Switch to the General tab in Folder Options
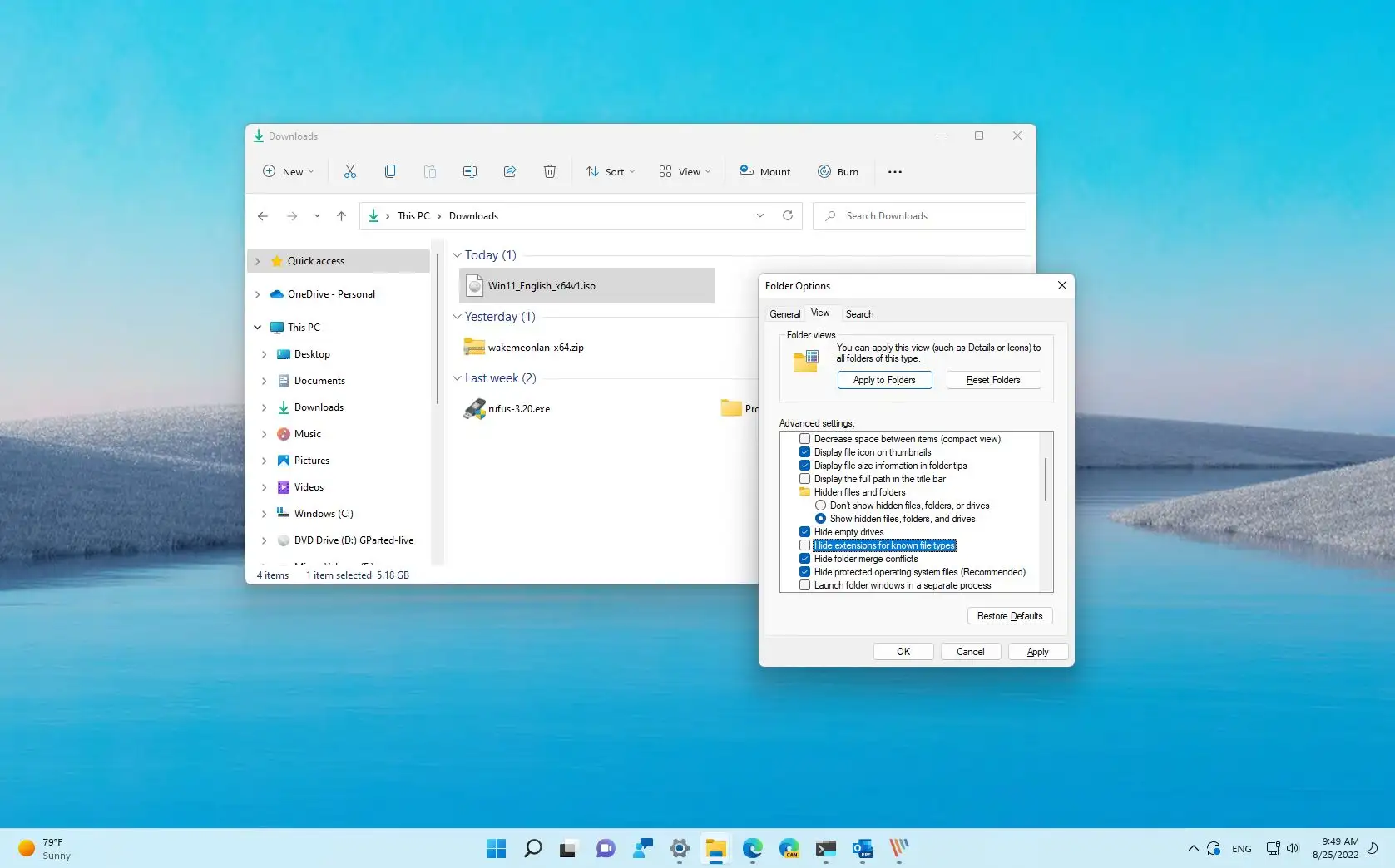Image resolution: width=1395 pixels, height=868 pixels. (784, 313)
